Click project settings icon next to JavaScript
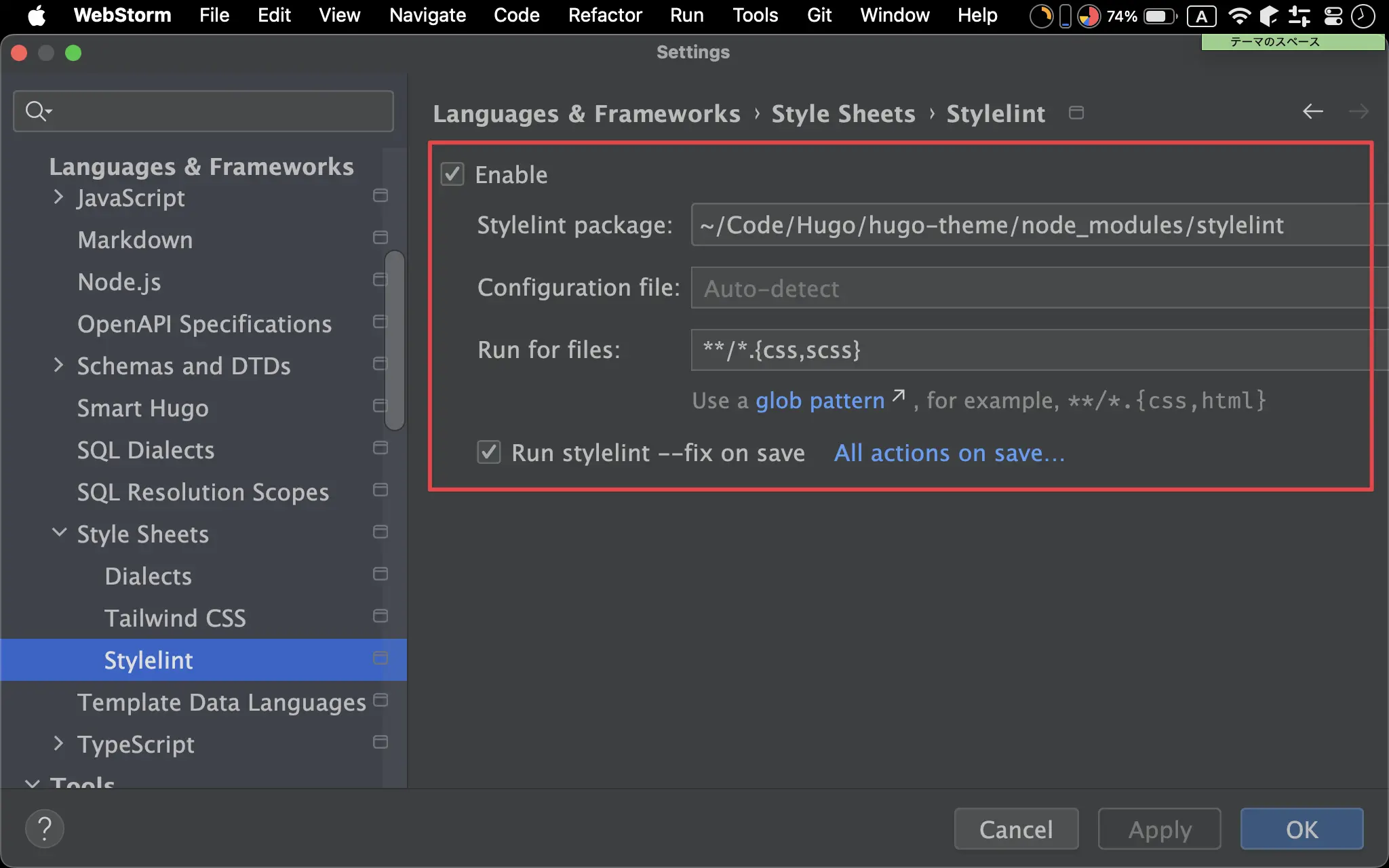Screen dimensions: 1389x868 380,196
